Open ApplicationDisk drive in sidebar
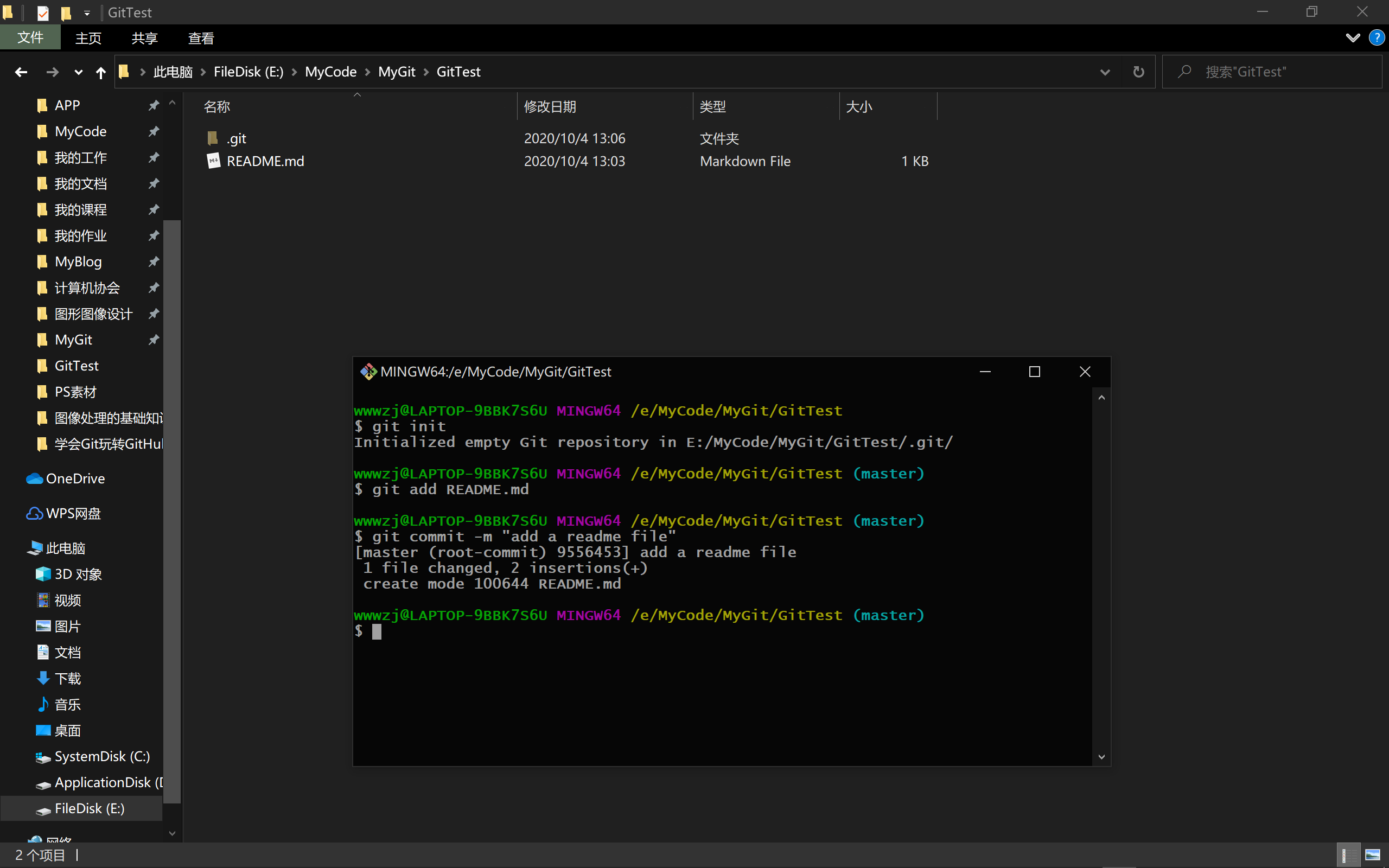 108,782
